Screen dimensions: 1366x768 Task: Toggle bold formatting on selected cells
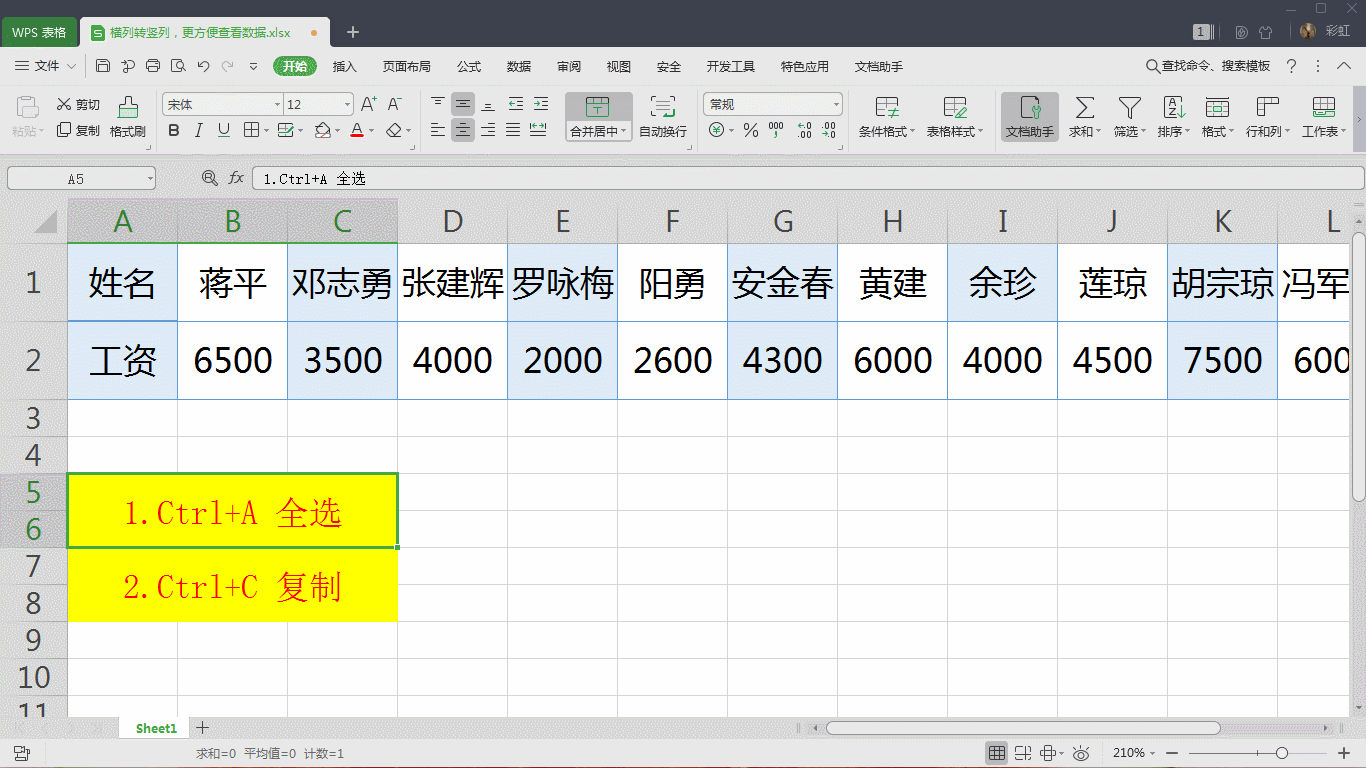pyautogui.click(x=172, y=130)
